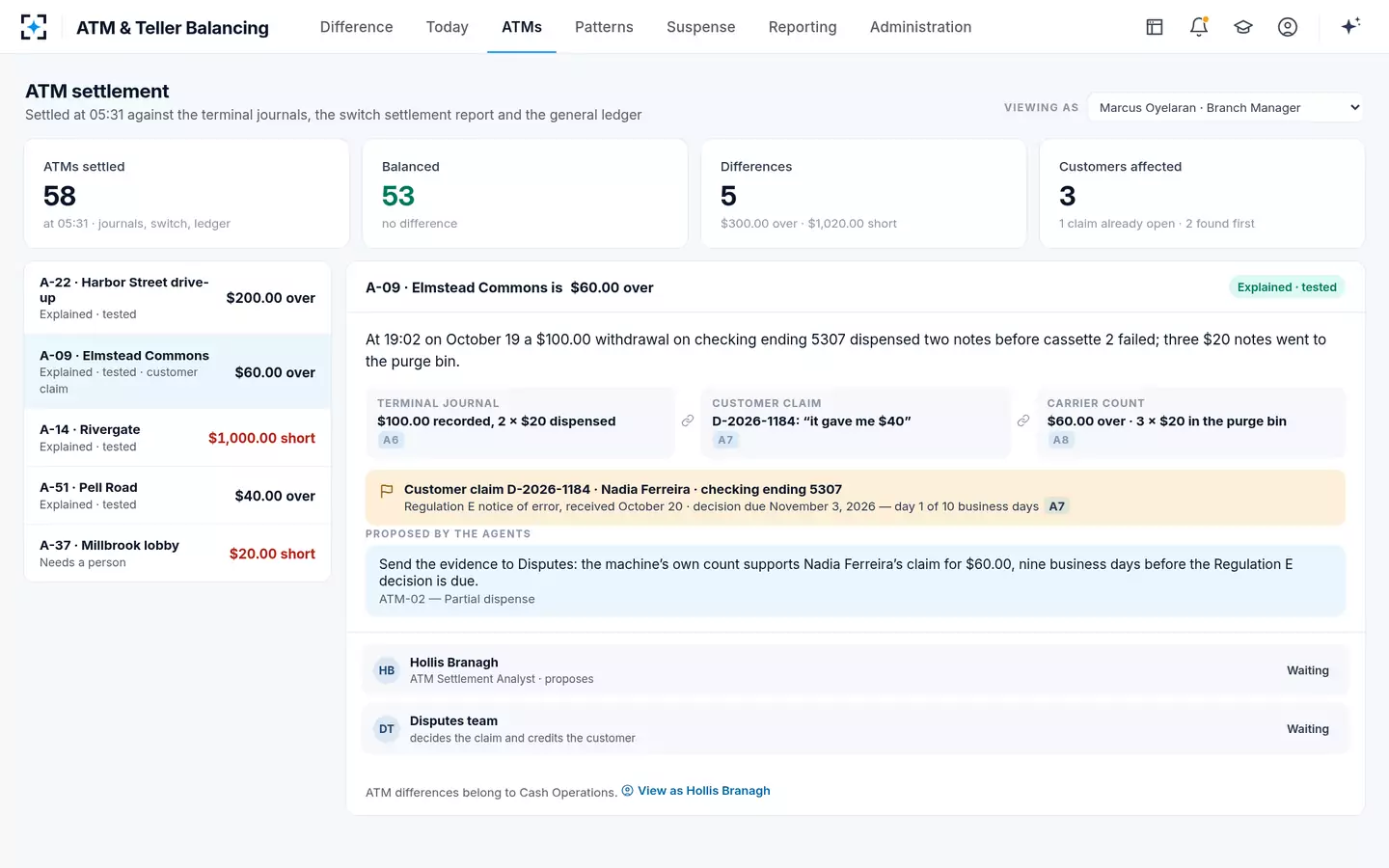1389x868 pixels.
Task: Click the proposed action ATM-02 Partial dispense box
Action: pos(856,581)
